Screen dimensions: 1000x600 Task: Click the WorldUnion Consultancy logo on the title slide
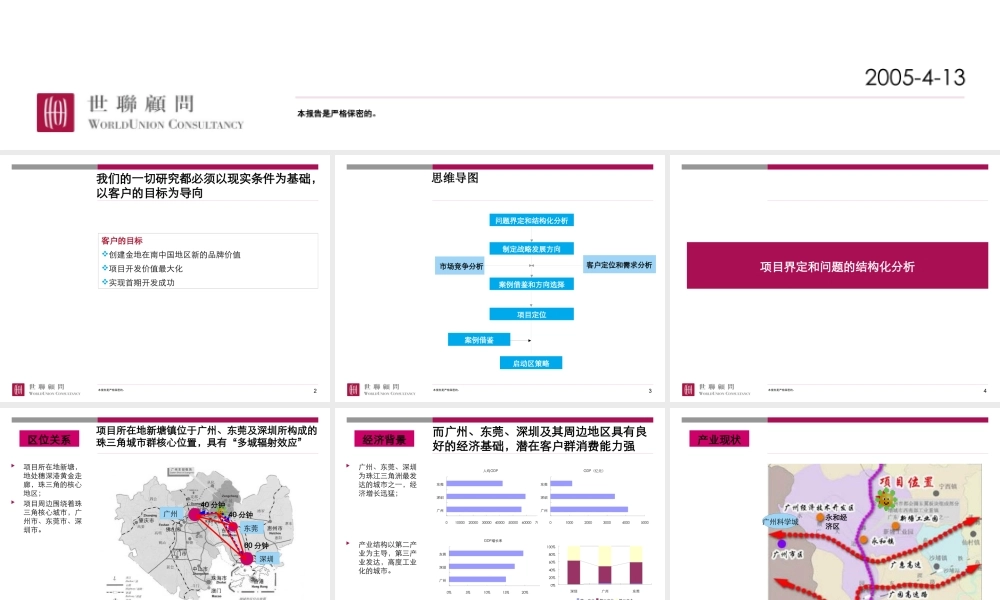(140, 112)
